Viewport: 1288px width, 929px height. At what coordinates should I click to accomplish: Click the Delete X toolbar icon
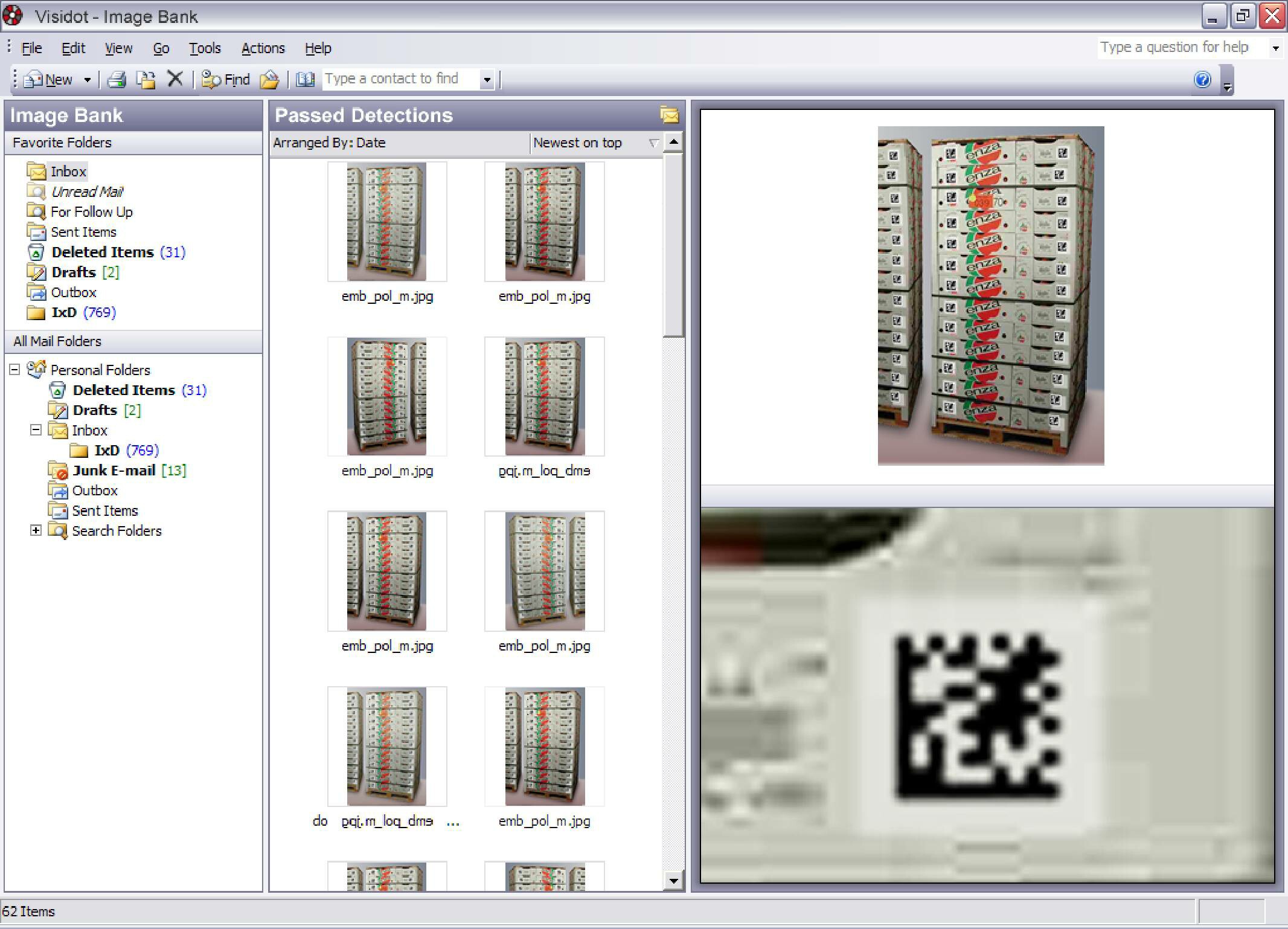click(175, 79)
